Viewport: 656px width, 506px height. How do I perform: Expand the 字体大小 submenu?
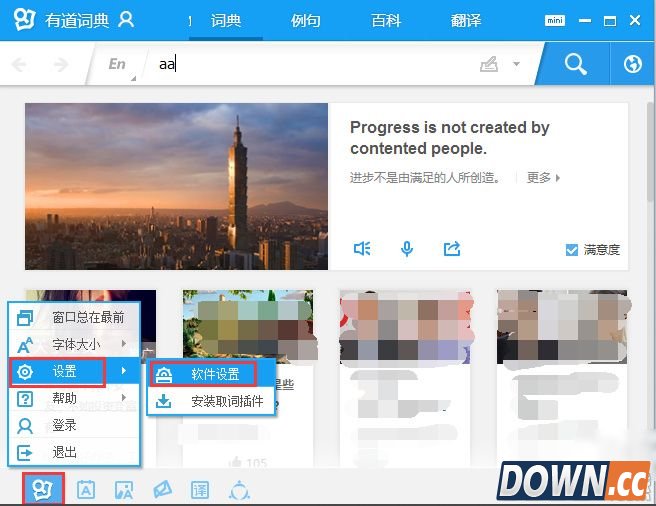(74, 344)
